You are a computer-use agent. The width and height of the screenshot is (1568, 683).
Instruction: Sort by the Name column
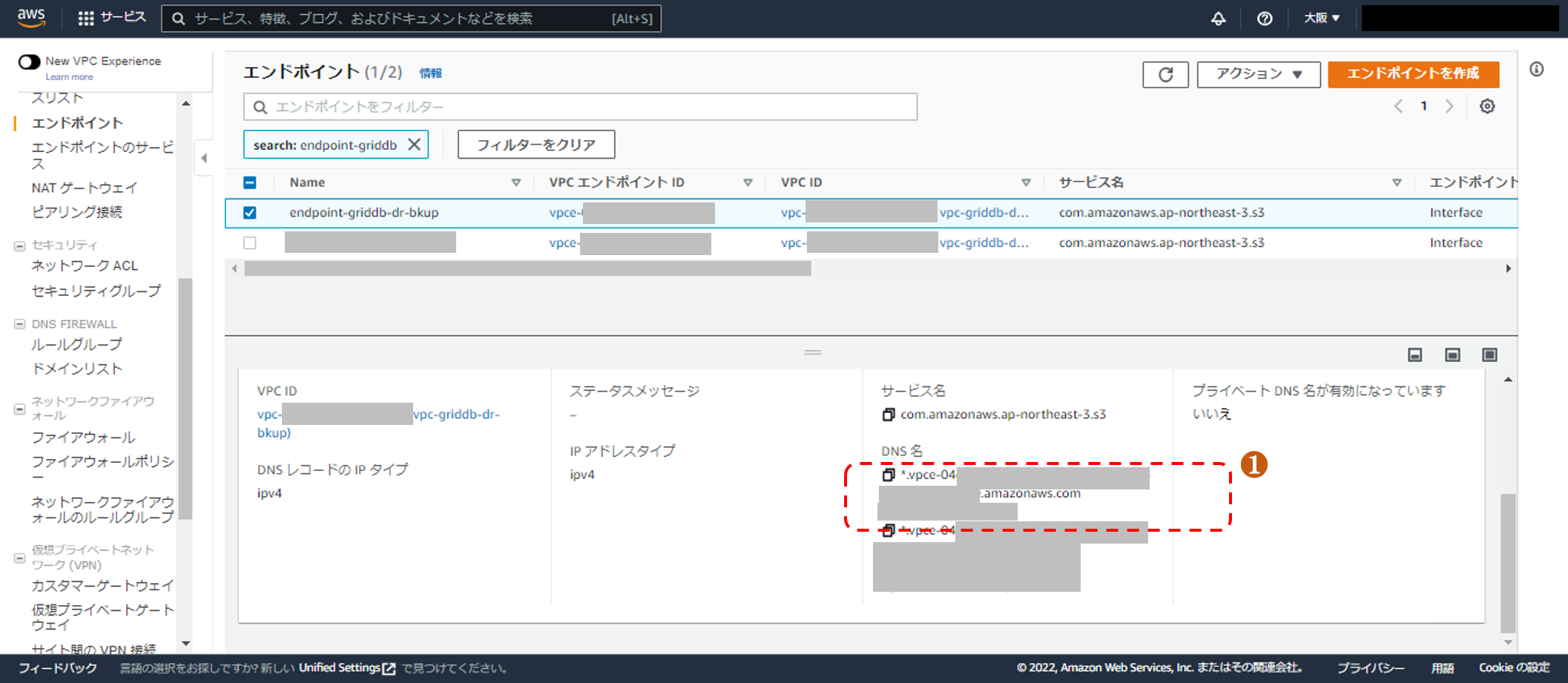tap(515, 182)
